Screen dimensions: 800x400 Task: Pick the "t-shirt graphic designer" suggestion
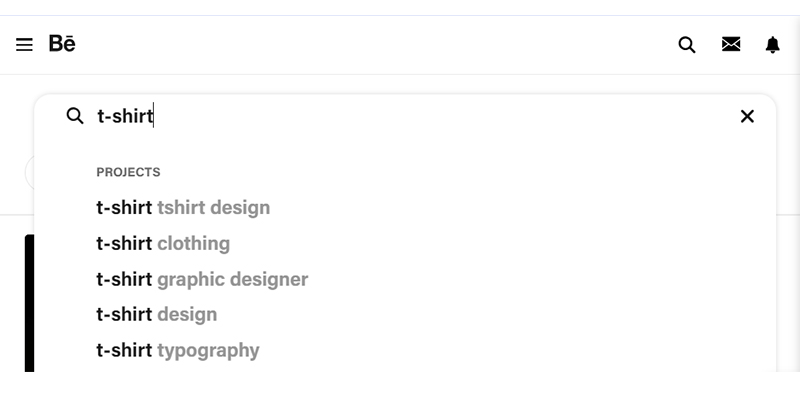click(x=202, y=279)
